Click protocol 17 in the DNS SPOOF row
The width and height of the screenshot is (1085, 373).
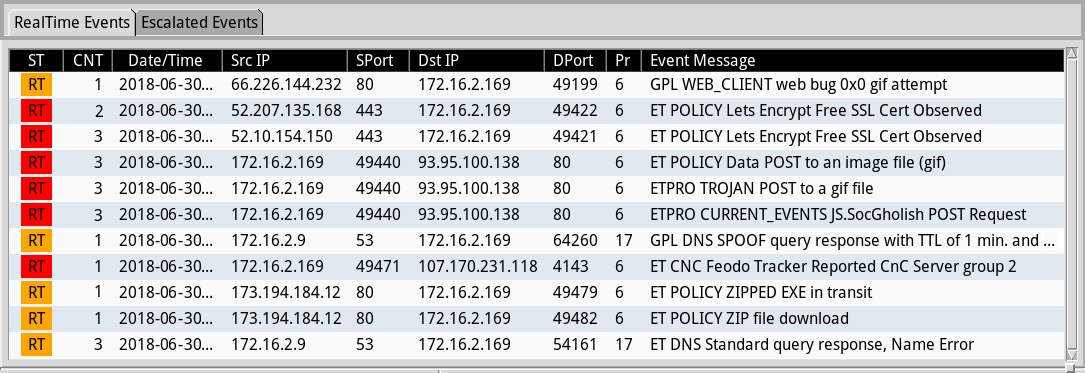click(622, 241)
